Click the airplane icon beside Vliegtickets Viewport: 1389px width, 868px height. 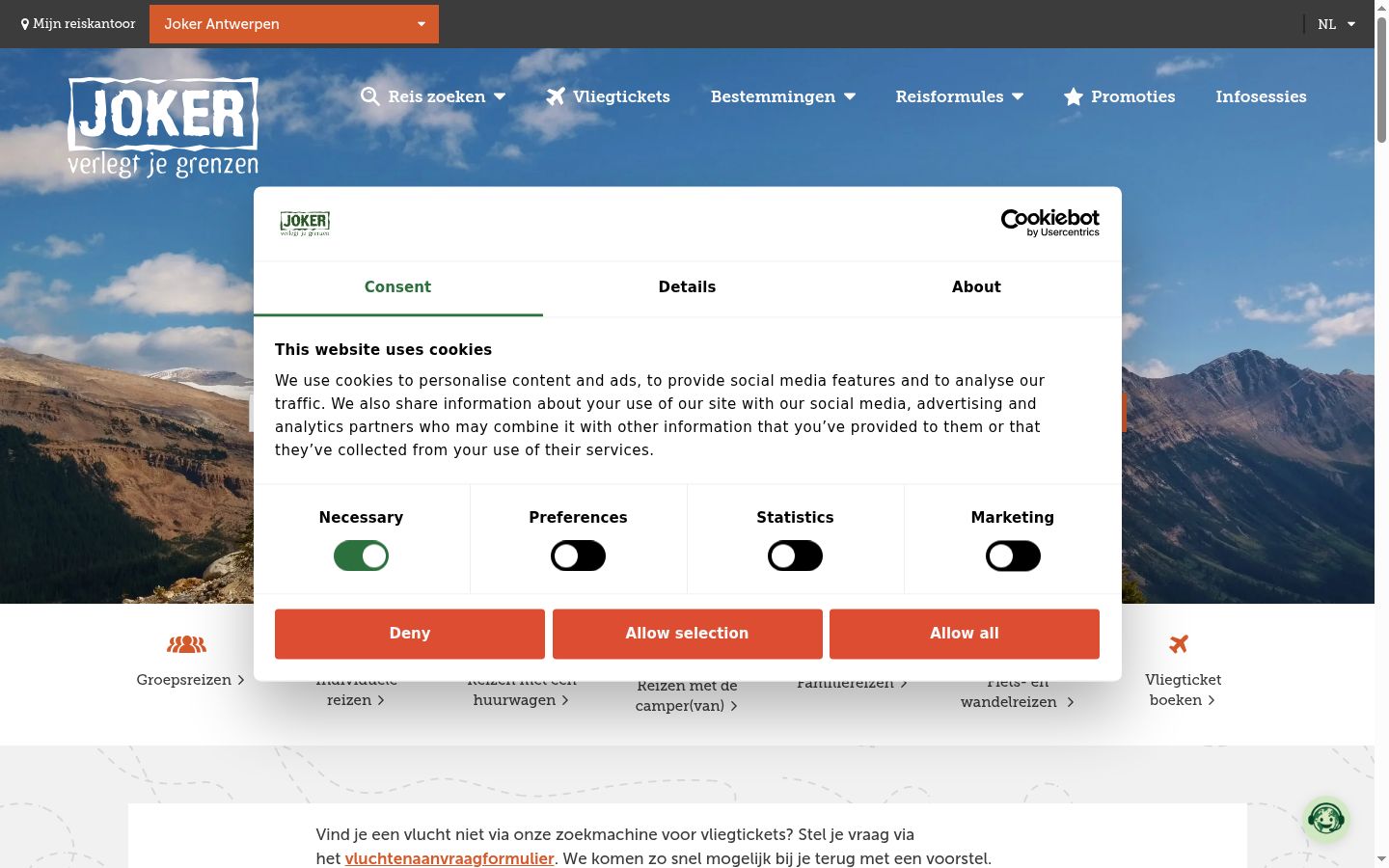tap(556, 96)
